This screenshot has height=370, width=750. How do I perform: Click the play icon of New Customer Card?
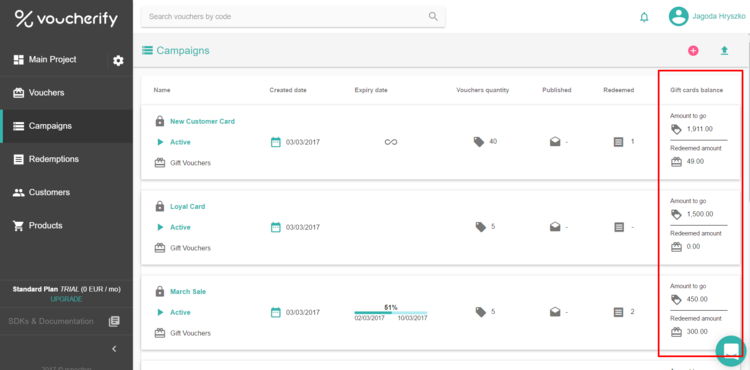pos(160,142)
